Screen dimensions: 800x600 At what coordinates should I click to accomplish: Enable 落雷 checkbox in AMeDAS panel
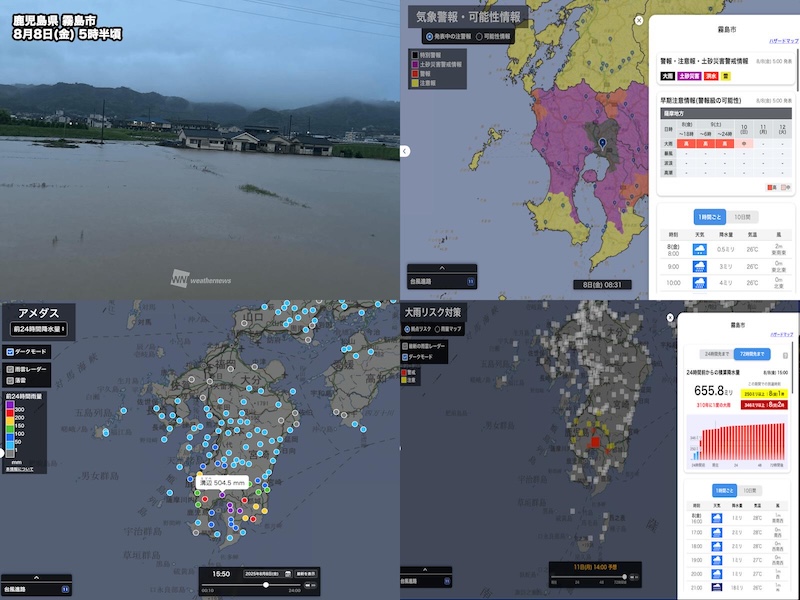click(x=10, y=380)
